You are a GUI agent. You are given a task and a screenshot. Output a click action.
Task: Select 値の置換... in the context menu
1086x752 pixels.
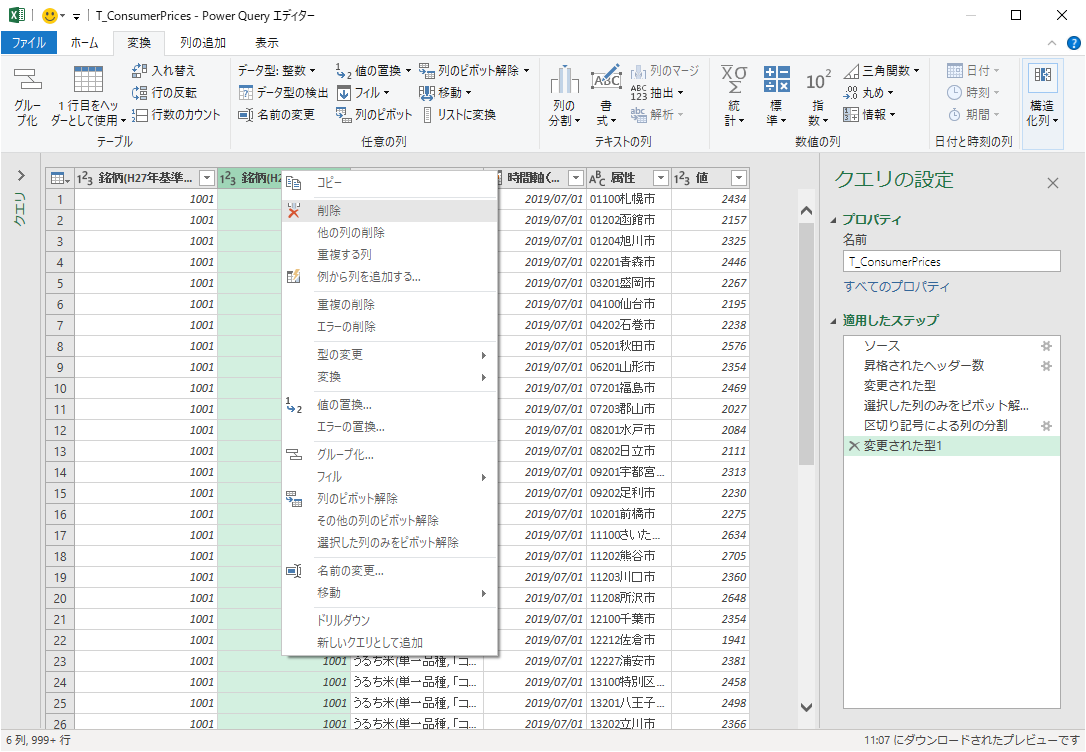click(x=344, y=405)
